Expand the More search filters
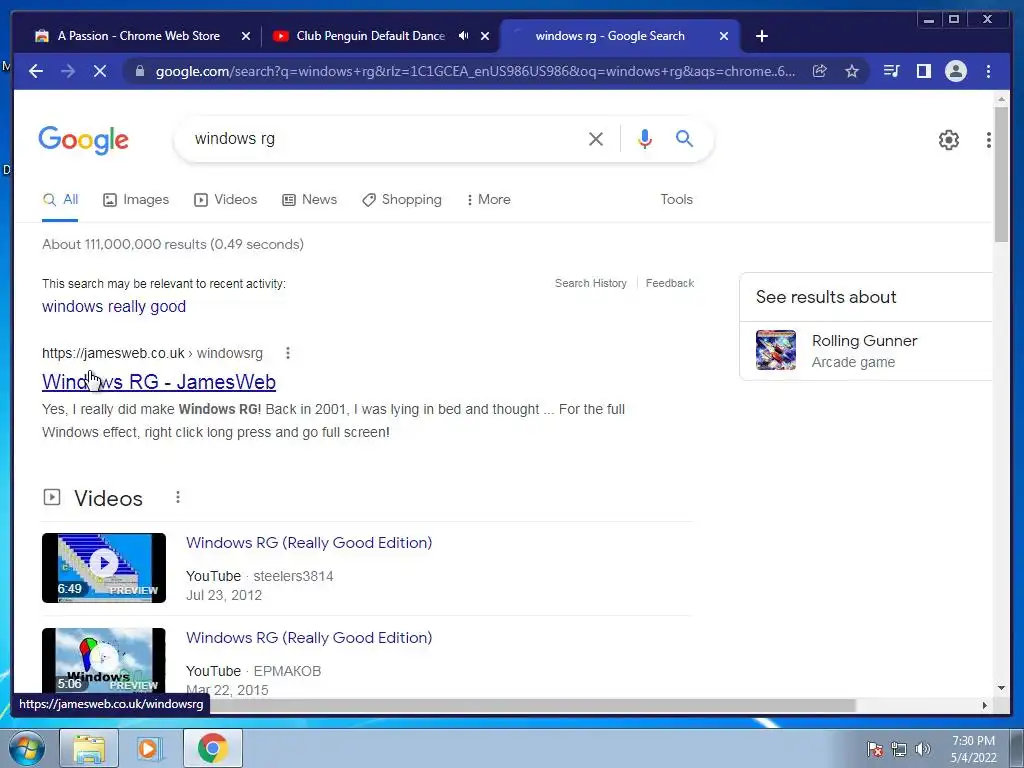This screenshot has width=1024, height=768. click(x=488, y=200)
